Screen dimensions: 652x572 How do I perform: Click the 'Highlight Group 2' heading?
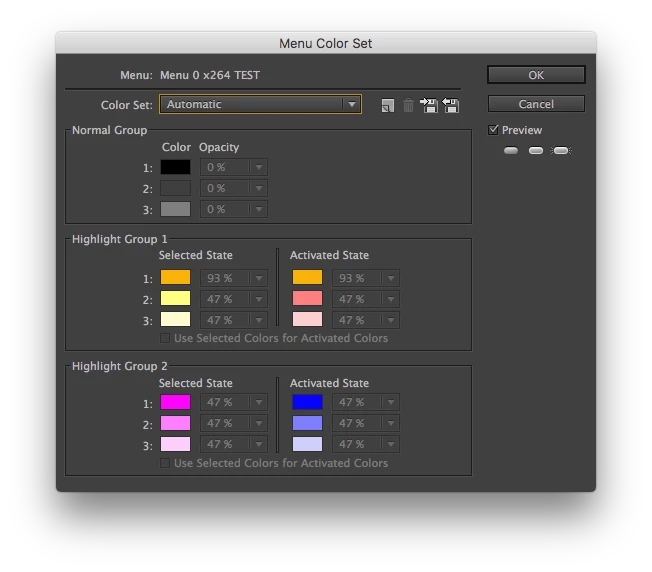tap(120, 366)
